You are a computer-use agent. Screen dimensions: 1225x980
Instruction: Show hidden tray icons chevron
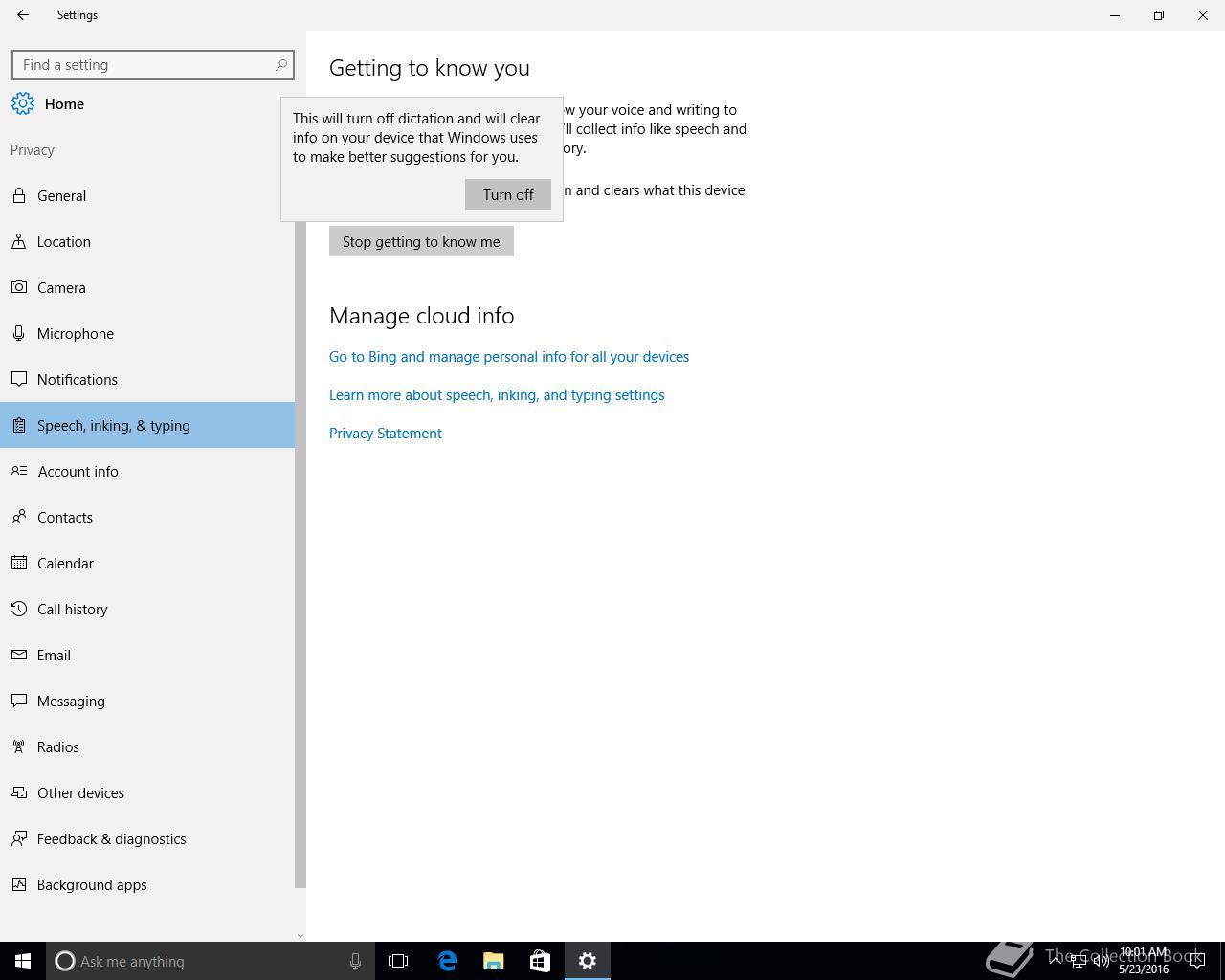point(1057,961)
